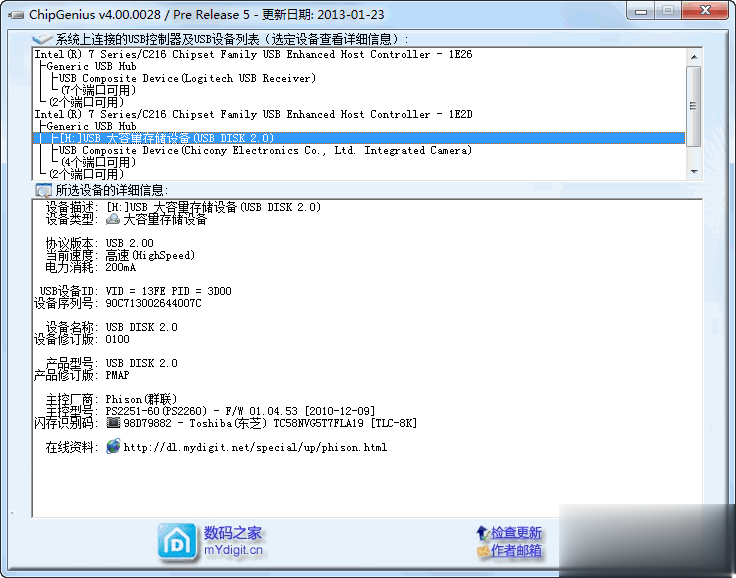Image resolution: width=736 pixels, height=578 pixels.
Task: Click the VID = 13FE PID = 3D00 text
Action: pyautogui.click(x=169, y=291)
